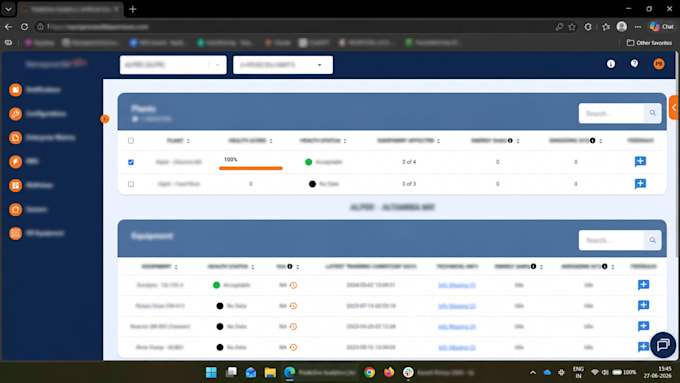Open the organization selector dropdown
680x383 pixels.
(173, 65)
